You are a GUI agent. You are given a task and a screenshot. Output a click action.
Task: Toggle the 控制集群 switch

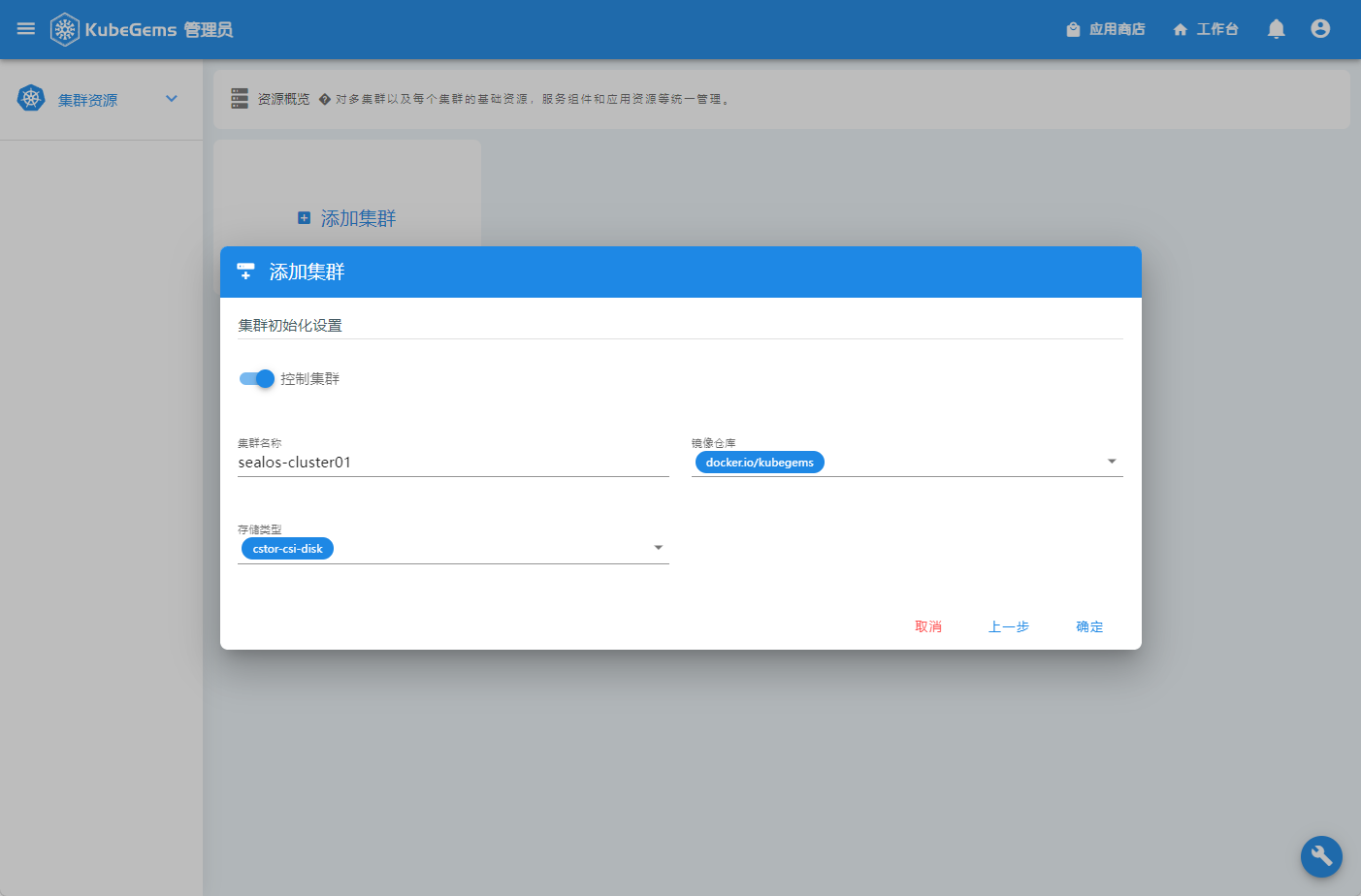coord(257,378)
